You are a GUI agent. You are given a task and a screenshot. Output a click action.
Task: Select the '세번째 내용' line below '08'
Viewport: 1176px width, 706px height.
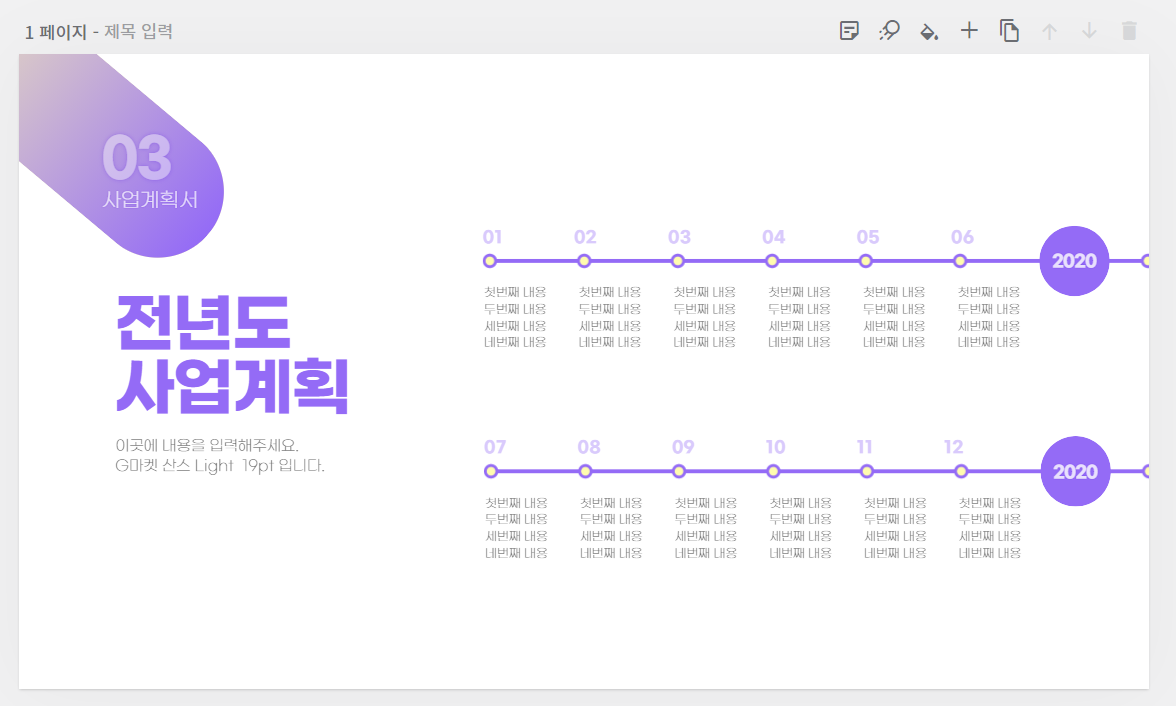[611, 536]
